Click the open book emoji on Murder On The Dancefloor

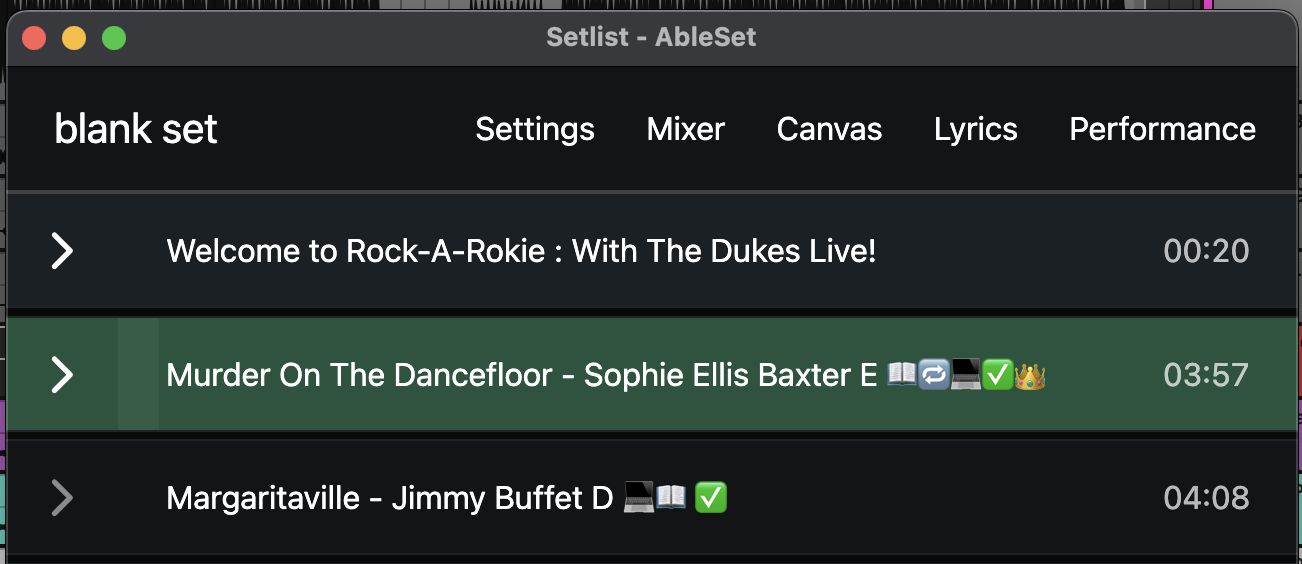pos(902,376)
